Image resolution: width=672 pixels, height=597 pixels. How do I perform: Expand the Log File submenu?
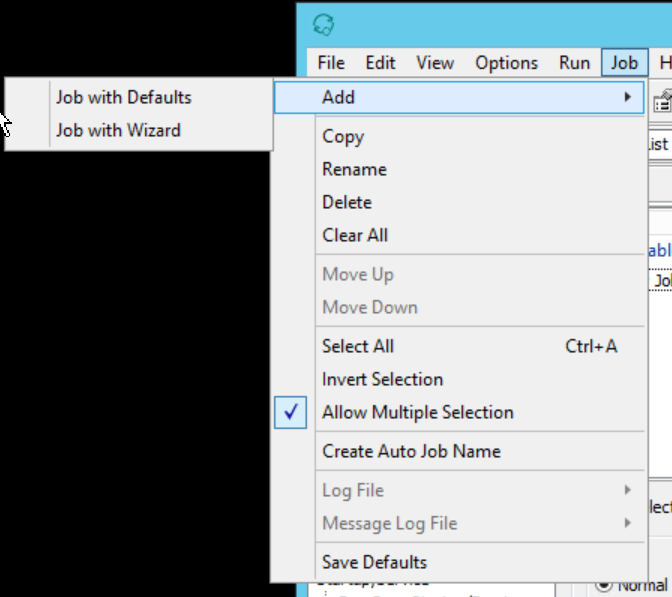[627, 490]
